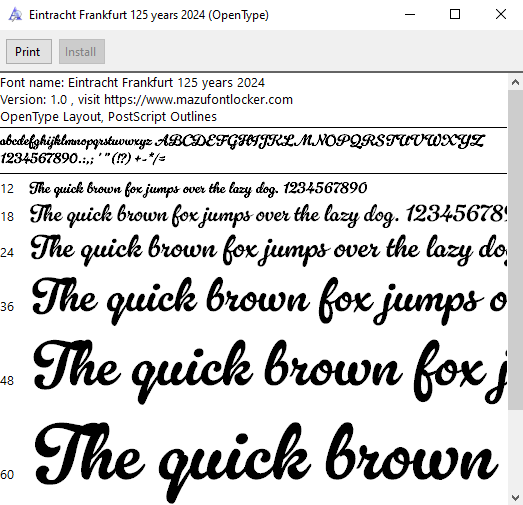The image size is (523, 505).
Task: Click the Print button
Action: coord(29,52)
